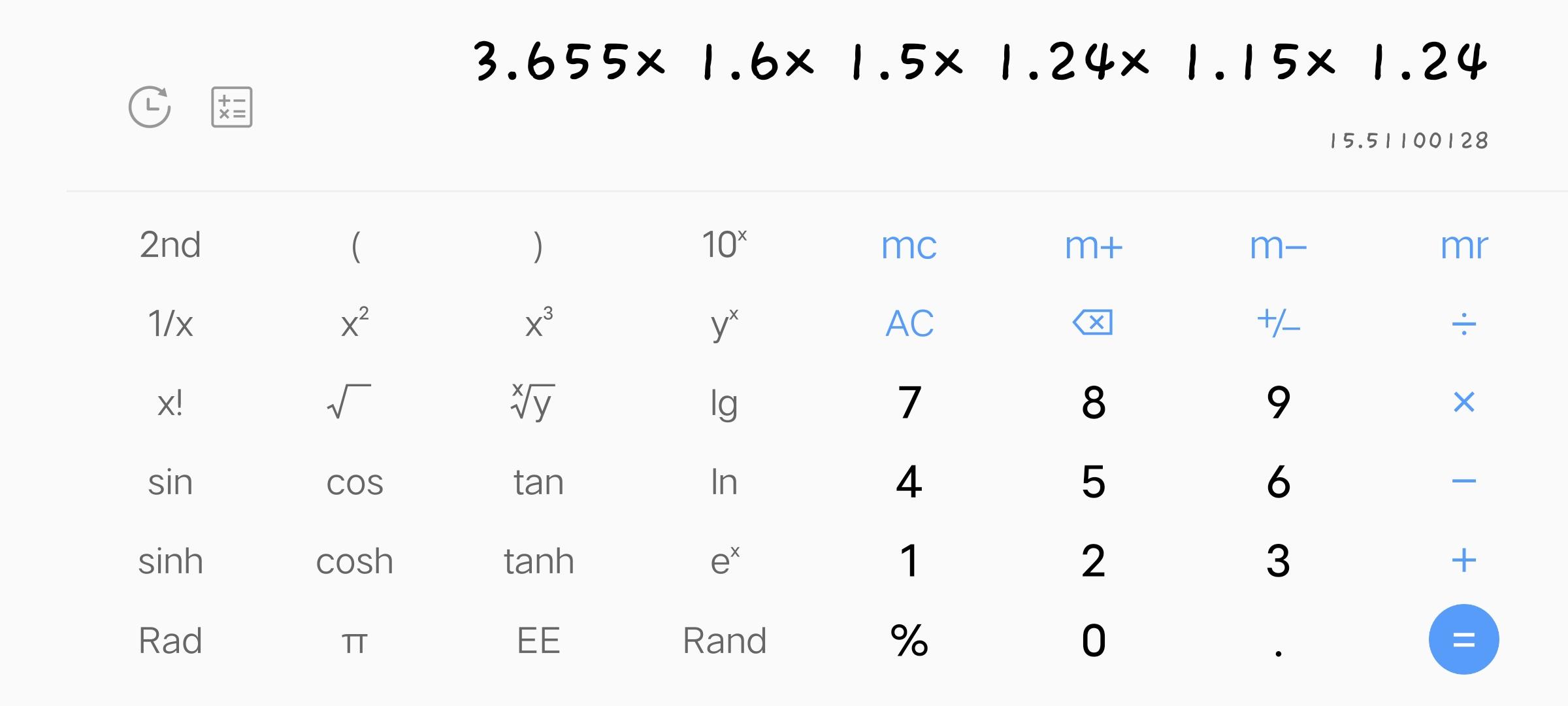Tap the square root key
This screenshot has width=1568, height=706.
(x=349, y=401)
